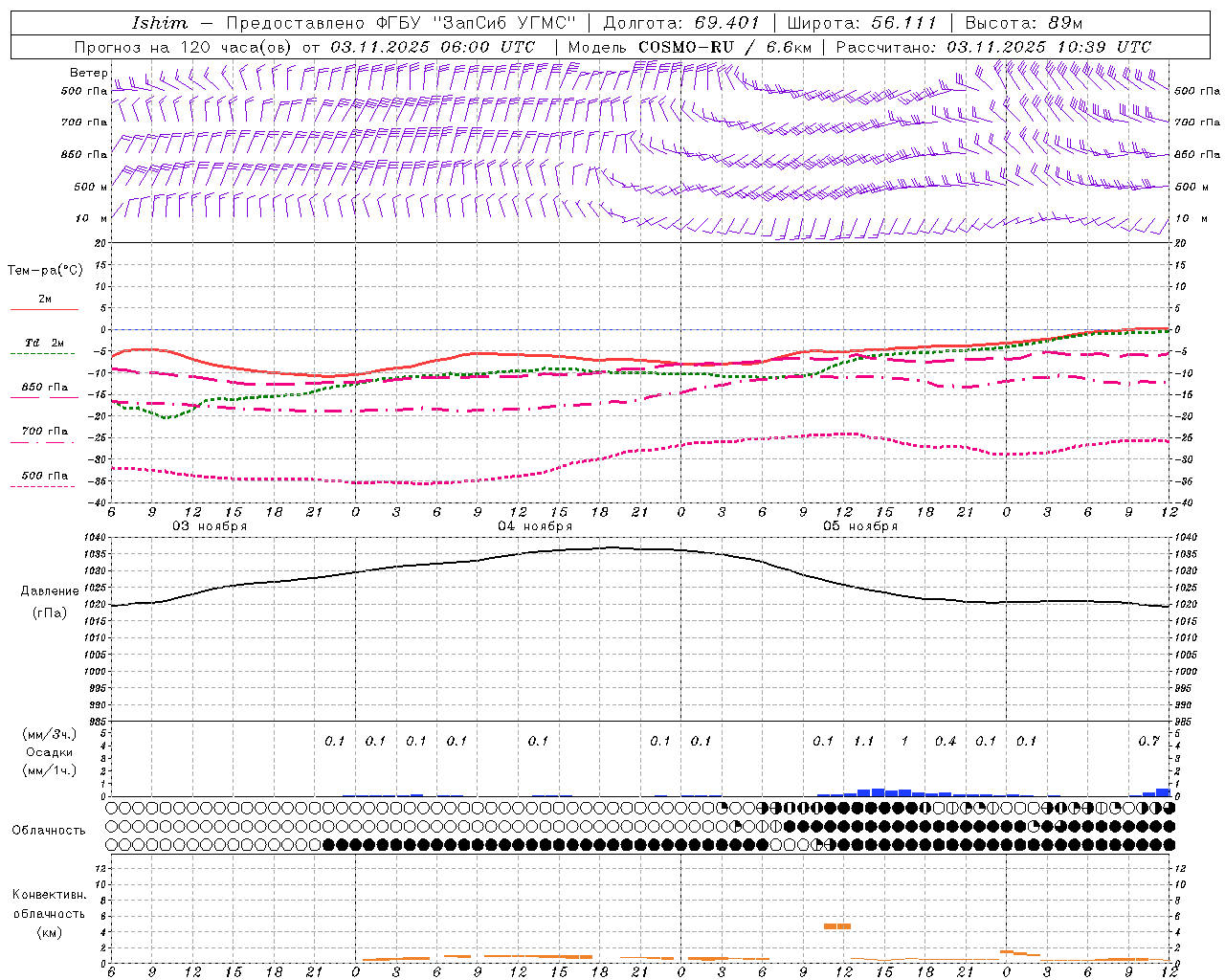The image size is (1225, 980).
Task: Click the Td 2м legend entry
Action: (44, 343)
